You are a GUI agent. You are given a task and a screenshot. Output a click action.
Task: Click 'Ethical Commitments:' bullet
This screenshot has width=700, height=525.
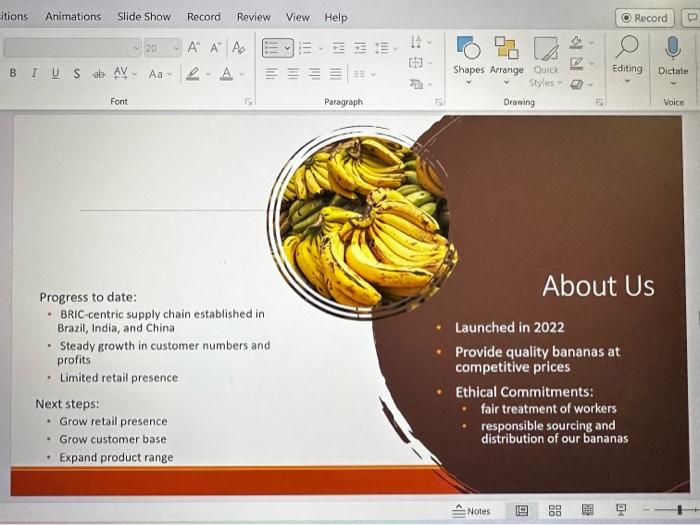pyautogui.click(x=525, y=392)
